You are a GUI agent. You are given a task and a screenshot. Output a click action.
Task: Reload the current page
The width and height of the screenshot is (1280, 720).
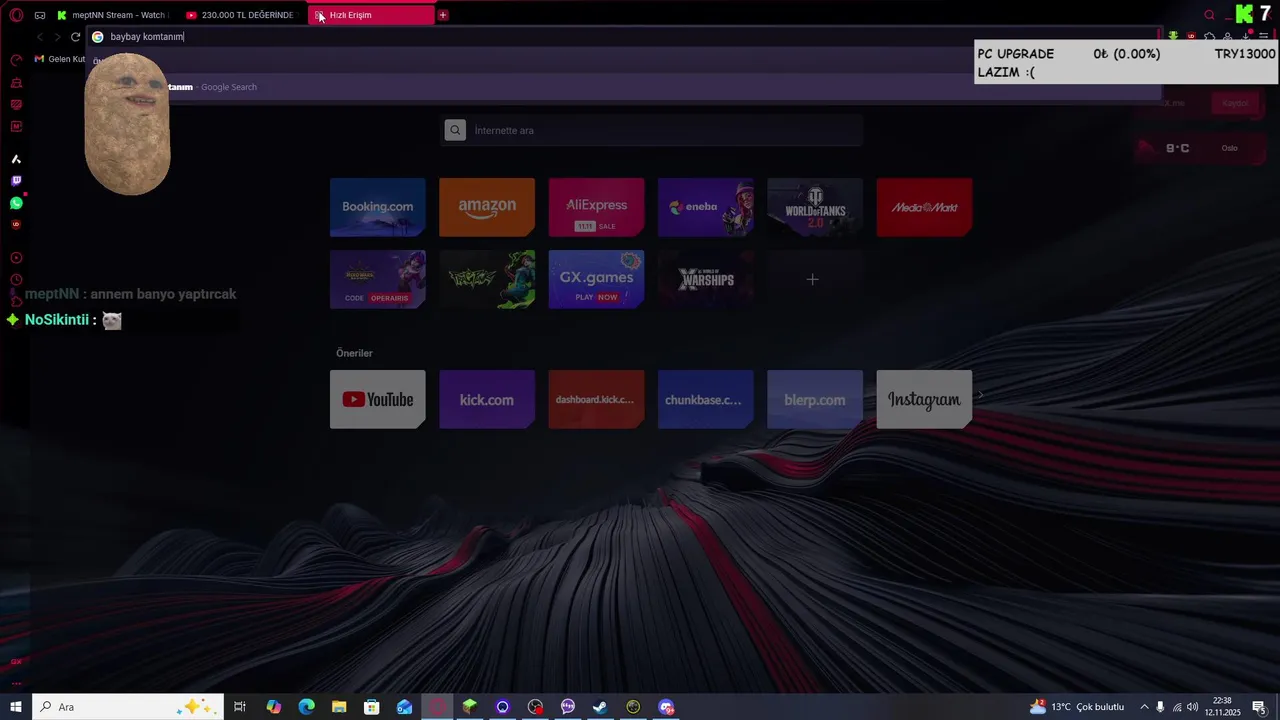click(x=75, y=37)
